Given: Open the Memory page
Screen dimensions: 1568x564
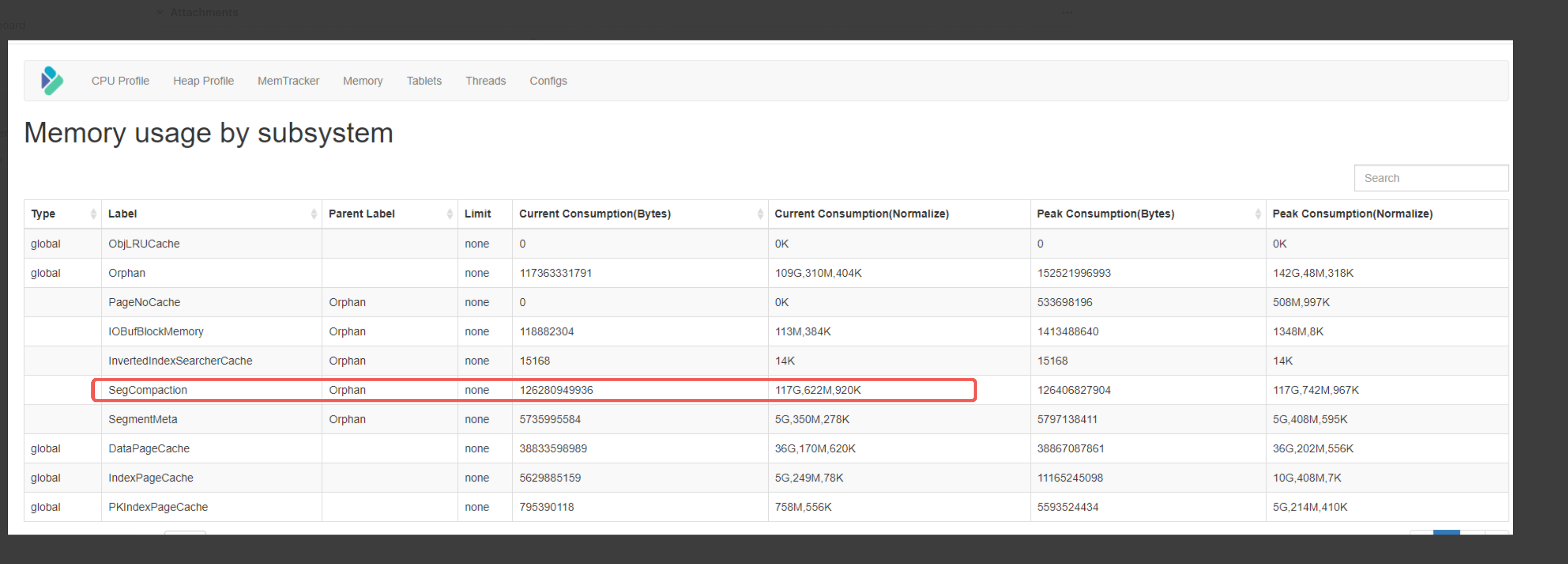Looking at the screenshot, I should click(x=363, y=81).
